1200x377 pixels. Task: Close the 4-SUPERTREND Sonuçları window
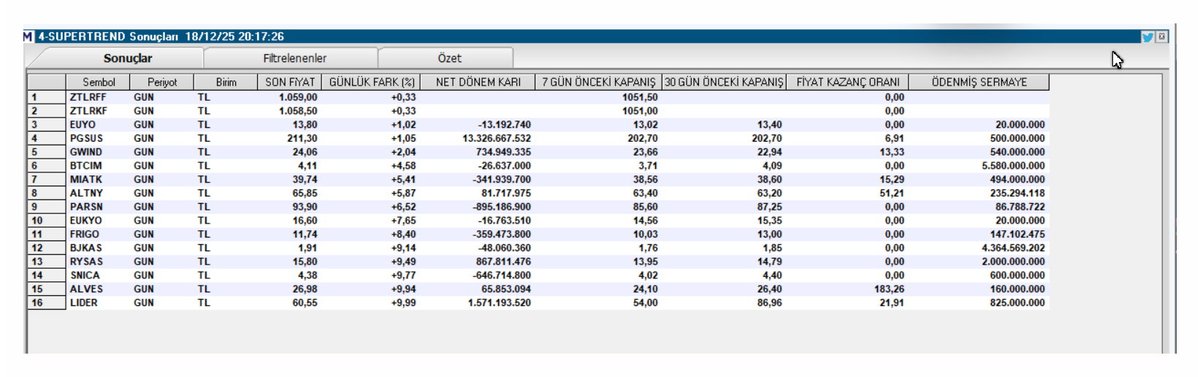(1161, 37)
